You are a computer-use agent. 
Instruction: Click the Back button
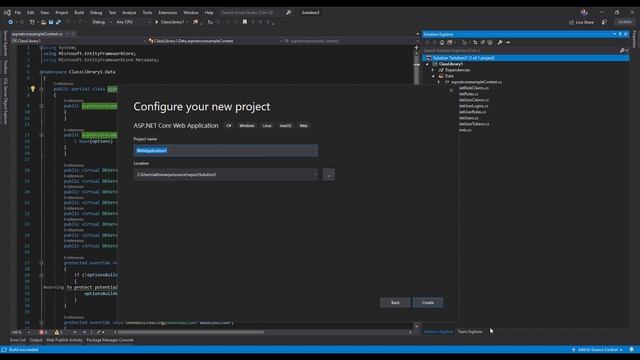395,303
